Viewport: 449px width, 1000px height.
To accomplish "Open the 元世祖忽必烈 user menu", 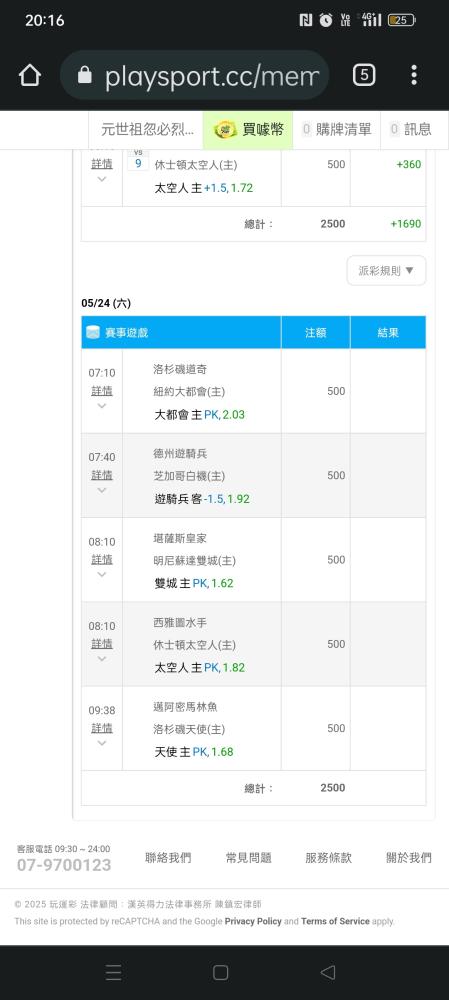I will pos(147,130).
